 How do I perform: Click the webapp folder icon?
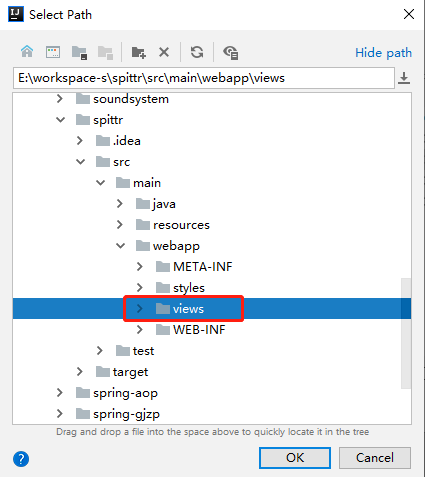pyautogui.click(x=143, y=246)
